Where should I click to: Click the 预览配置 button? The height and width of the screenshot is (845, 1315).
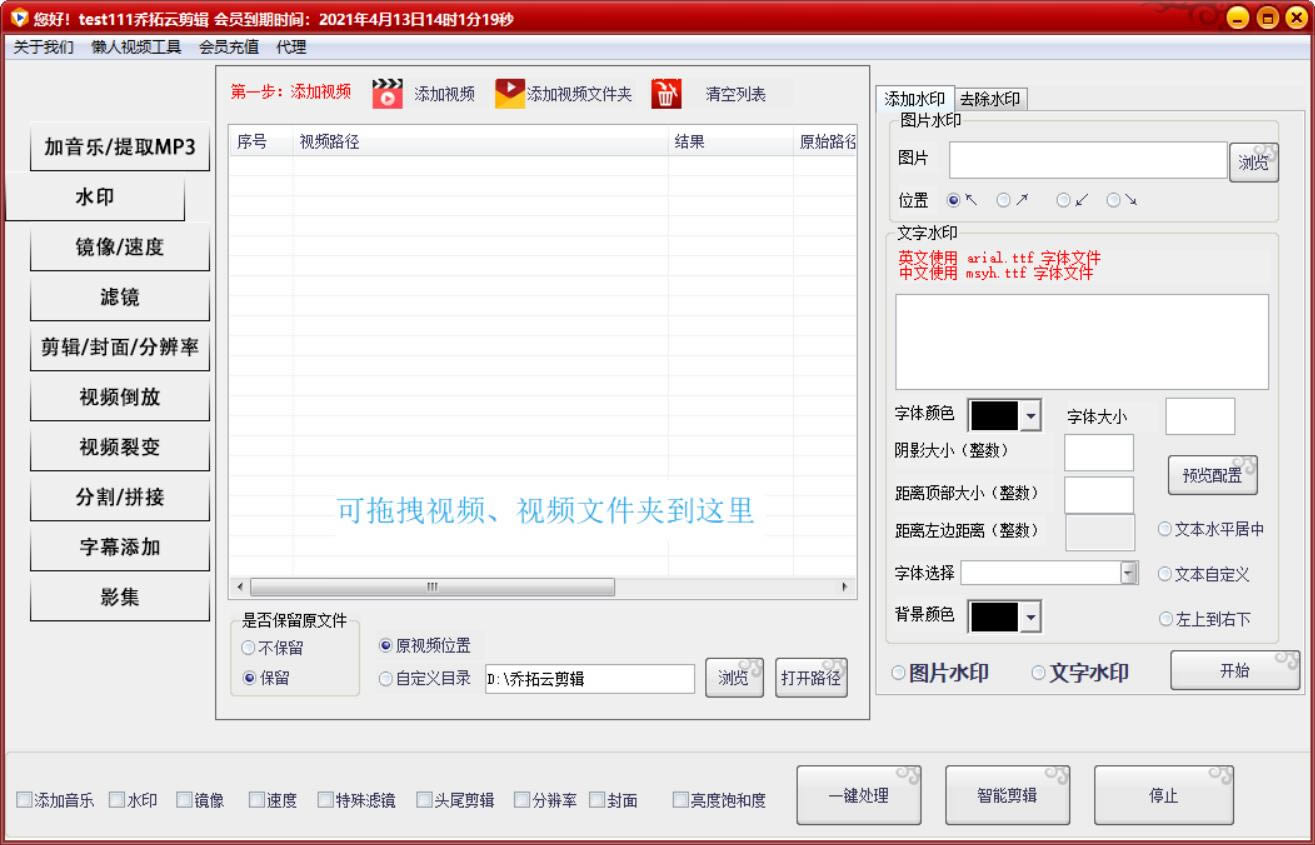[1213, 476]
